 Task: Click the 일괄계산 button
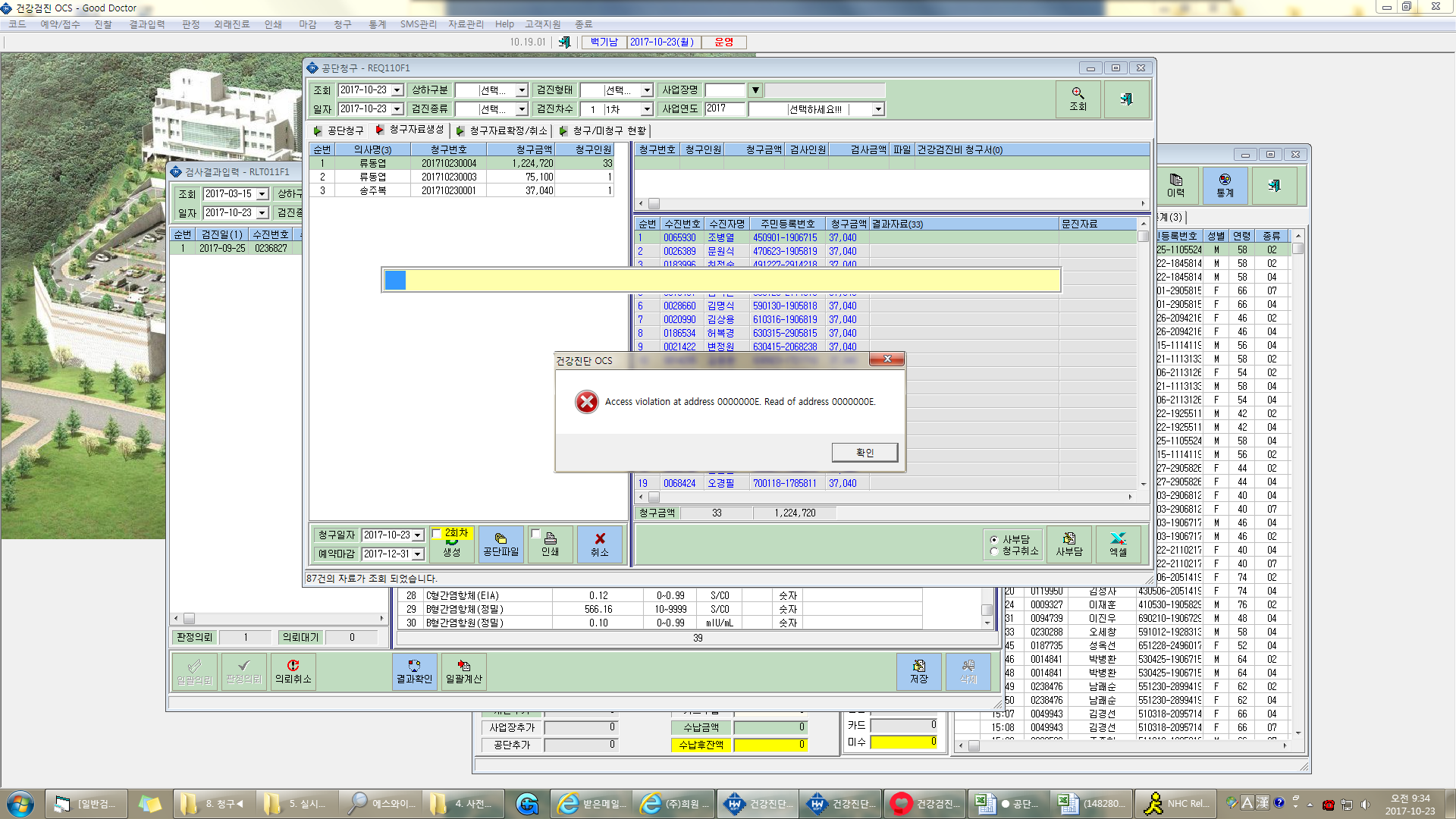pyautogui.click(x=463, y=672)
